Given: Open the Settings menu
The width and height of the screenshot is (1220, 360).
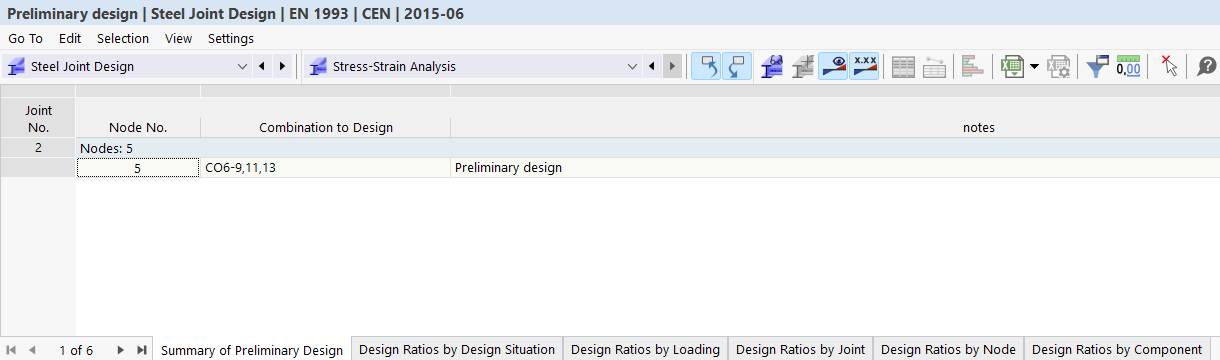Looking at the screenshot, I should (231, 38).
